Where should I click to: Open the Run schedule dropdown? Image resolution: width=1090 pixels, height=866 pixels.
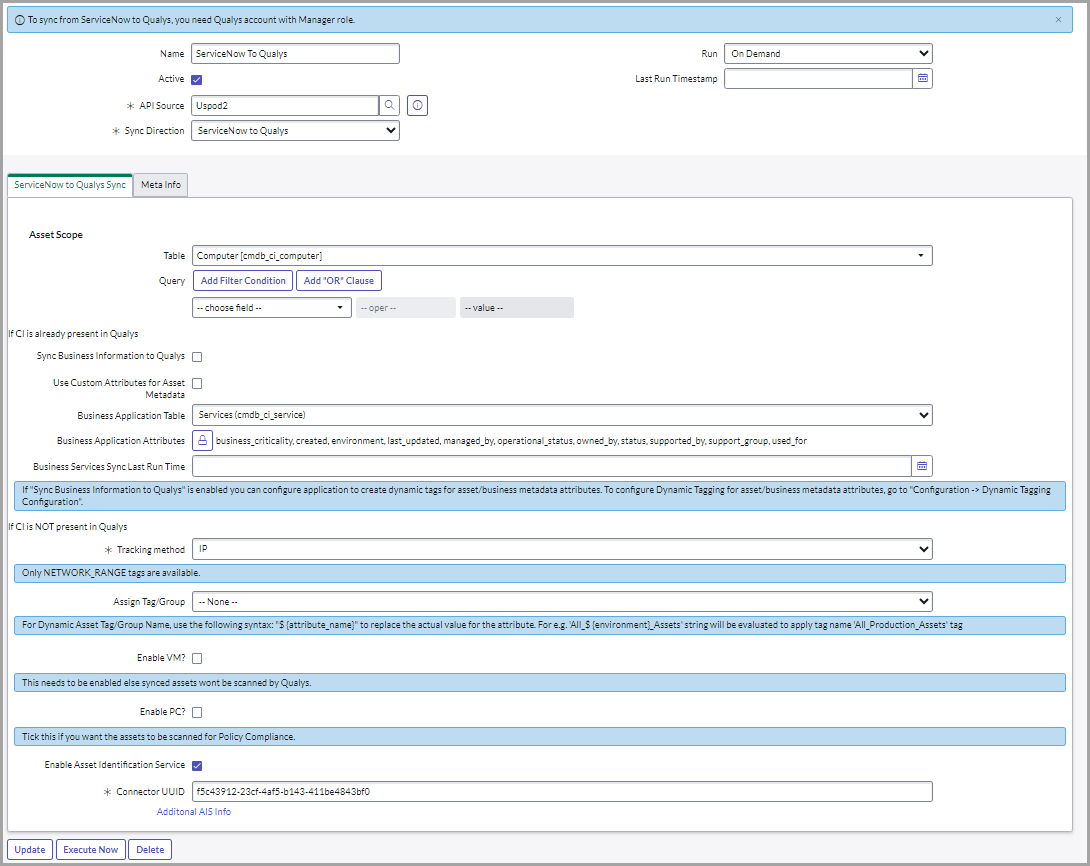(x=828, y=53)
